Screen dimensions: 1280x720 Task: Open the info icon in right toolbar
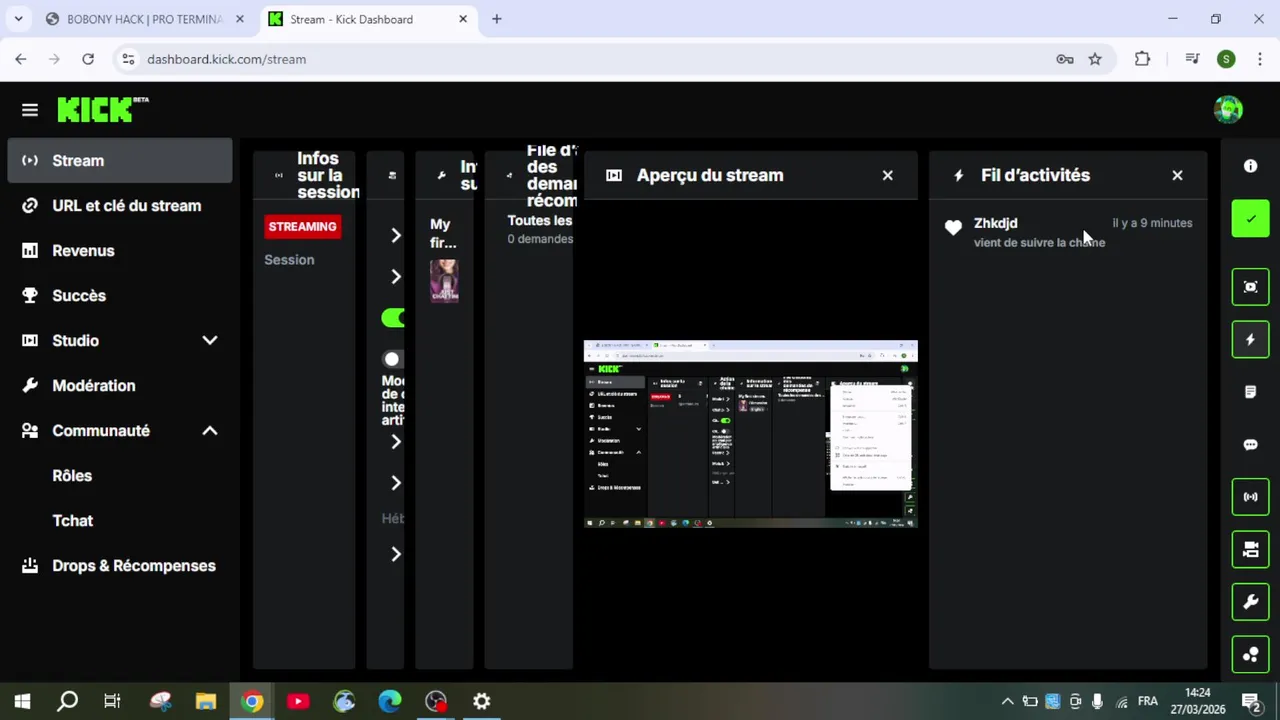pyautogui.click(x=1250, y=166)
